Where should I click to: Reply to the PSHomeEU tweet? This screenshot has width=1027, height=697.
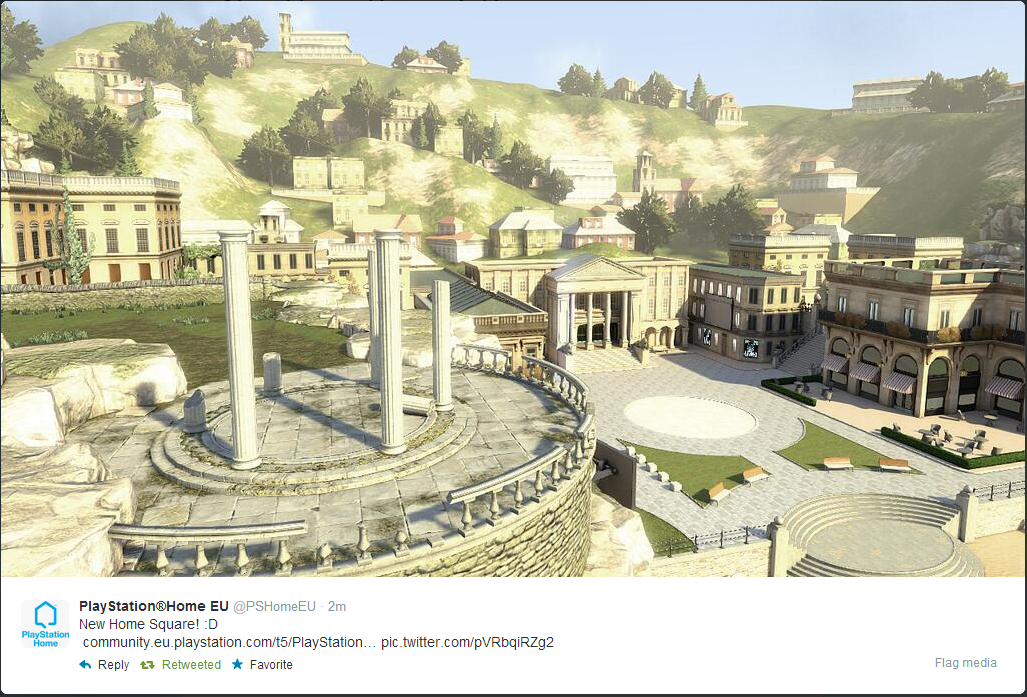[113, 664]
